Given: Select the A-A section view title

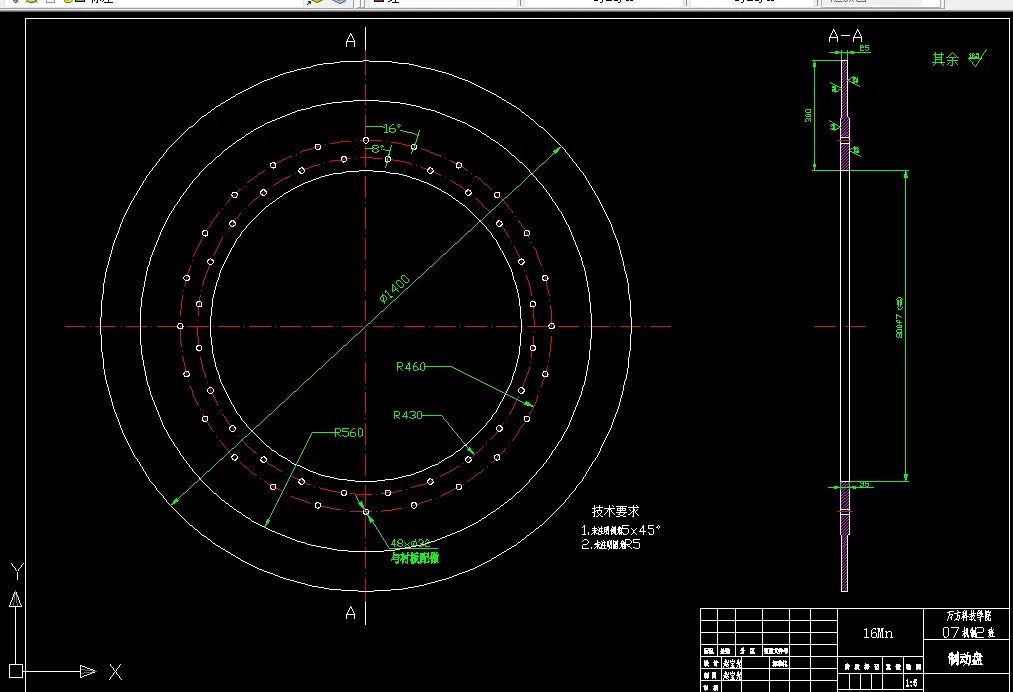Looking at the screenshot, I should 846,36.
